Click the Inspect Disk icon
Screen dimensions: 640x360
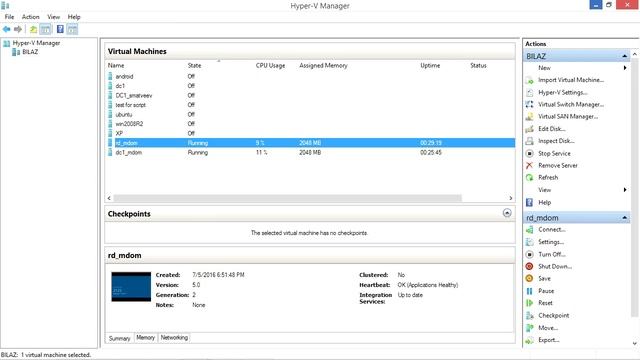pyautogui.click(x=529, y=141)
